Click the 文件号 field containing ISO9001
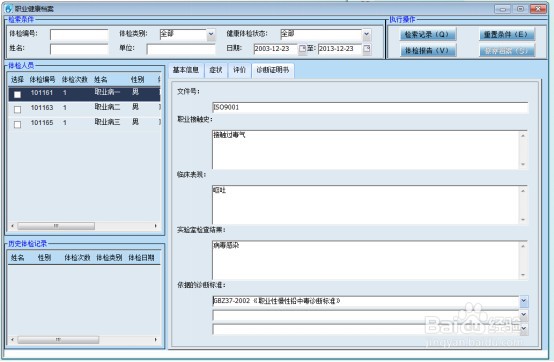554x362 pixels. click(370, 107)
